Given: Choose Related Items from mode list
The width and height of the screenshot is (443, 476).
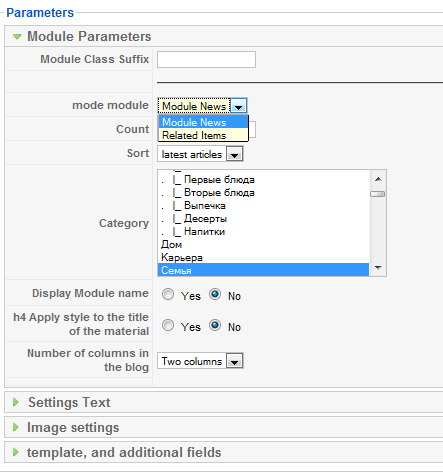Looking at the screenshot, I should 203,135.
